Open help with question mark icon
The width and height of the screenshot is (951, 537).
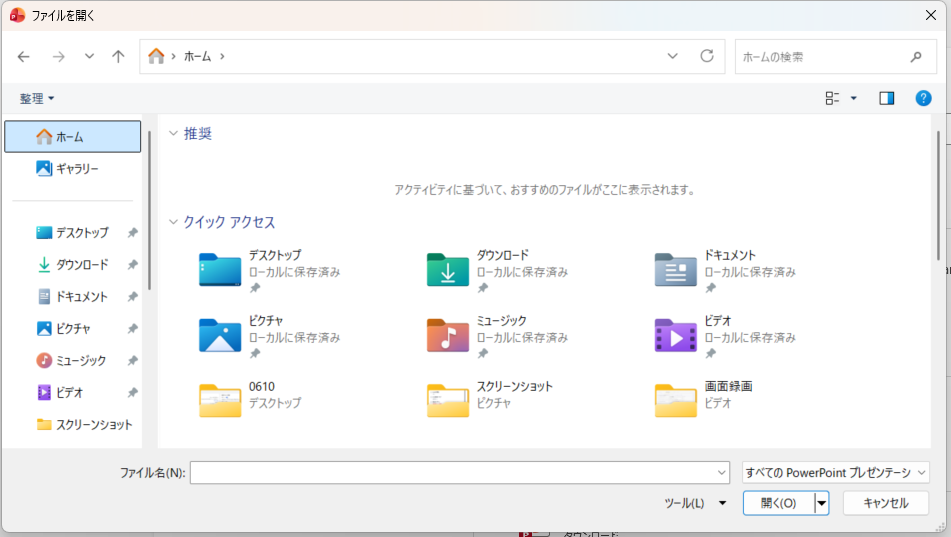pos(923,98)
